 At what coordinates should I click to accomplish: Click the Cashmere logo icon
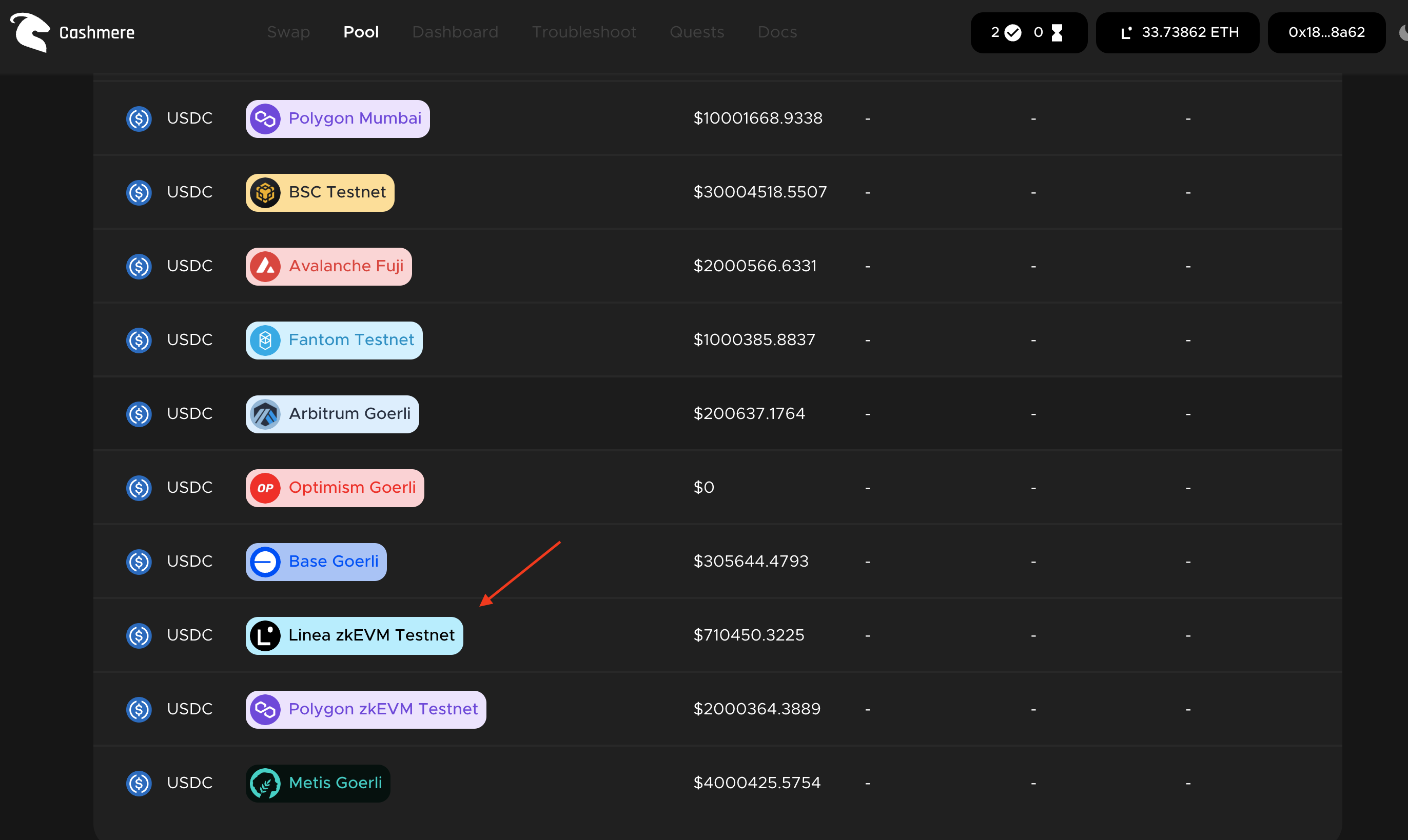pyautogui.click(x=31, y=32)
